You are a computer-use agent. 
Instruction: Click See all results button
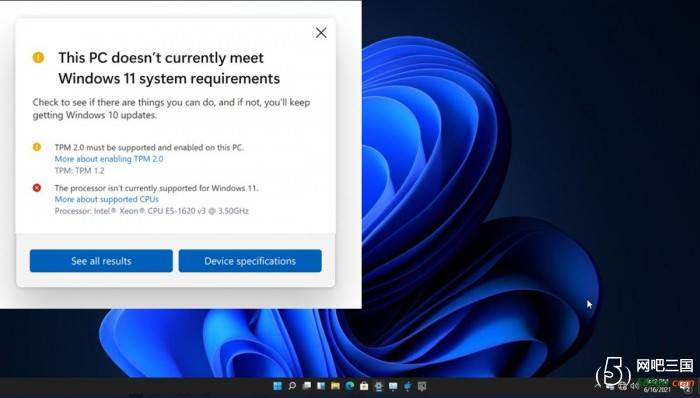pos(101,261)
